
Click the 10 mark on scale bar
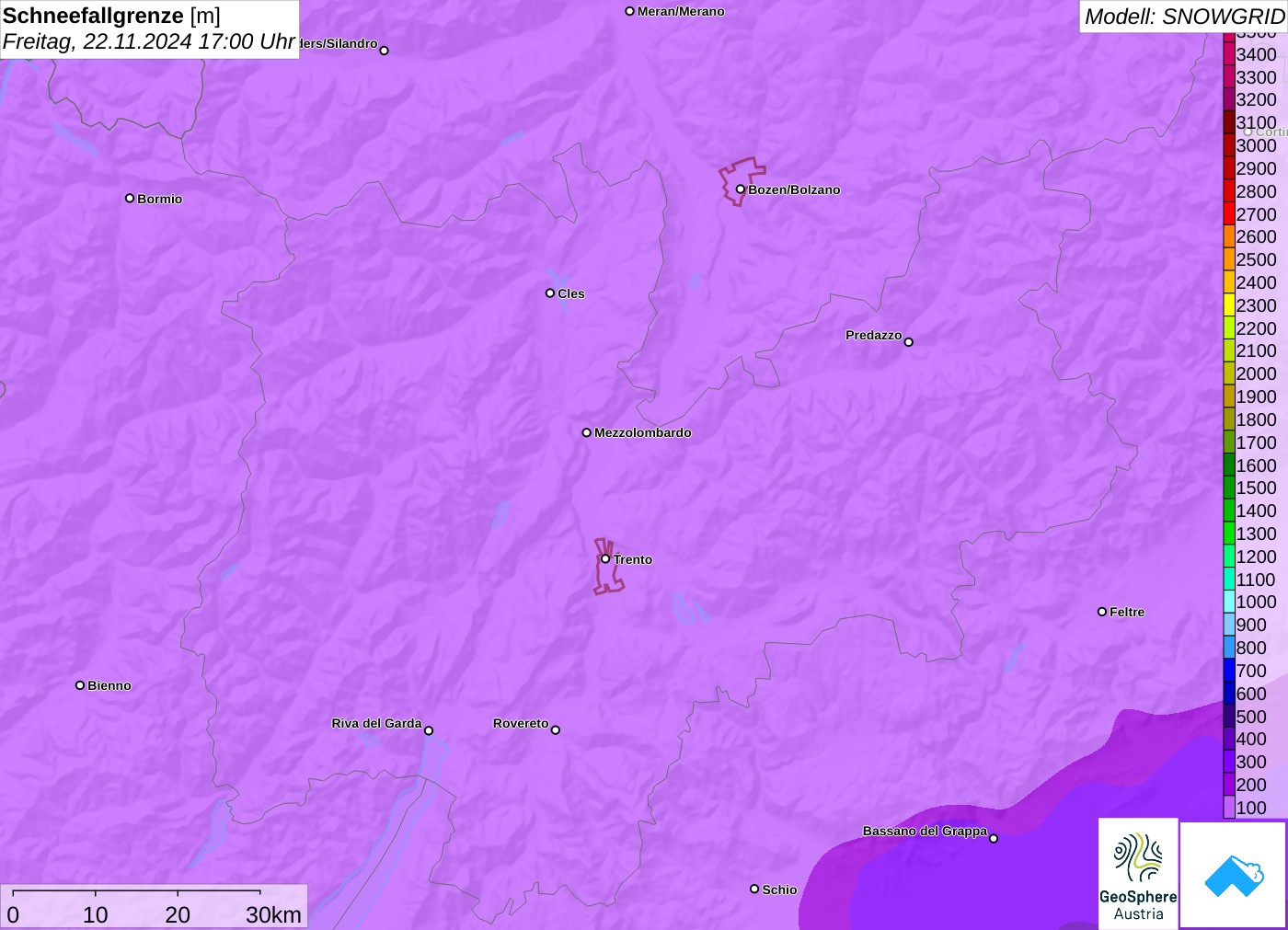(x=96, y=914)
